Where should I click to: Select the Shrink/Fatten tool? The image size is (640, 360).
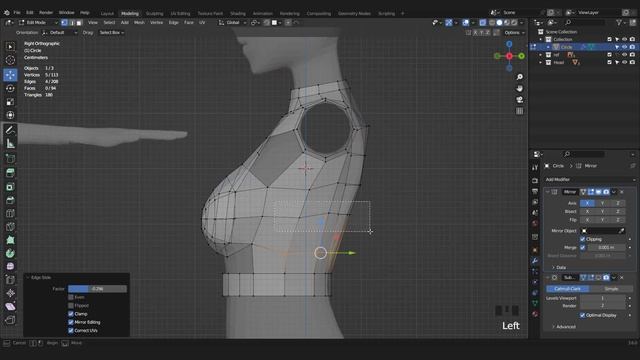click(10, 293)
